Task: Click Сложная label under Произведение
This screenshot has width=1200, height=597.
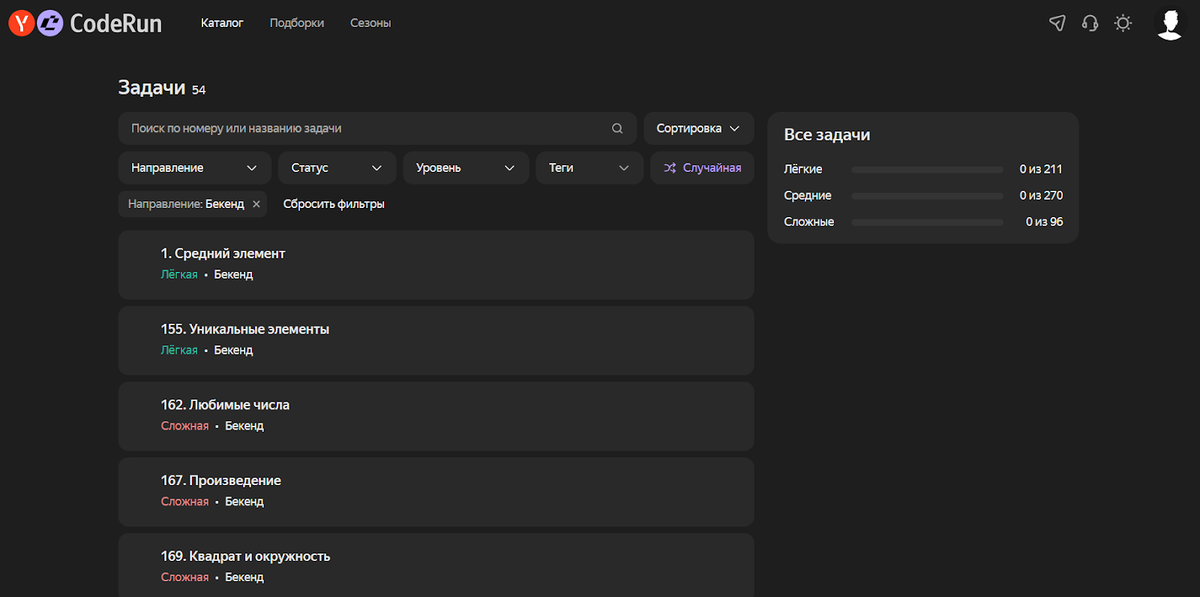Action: 185,502
